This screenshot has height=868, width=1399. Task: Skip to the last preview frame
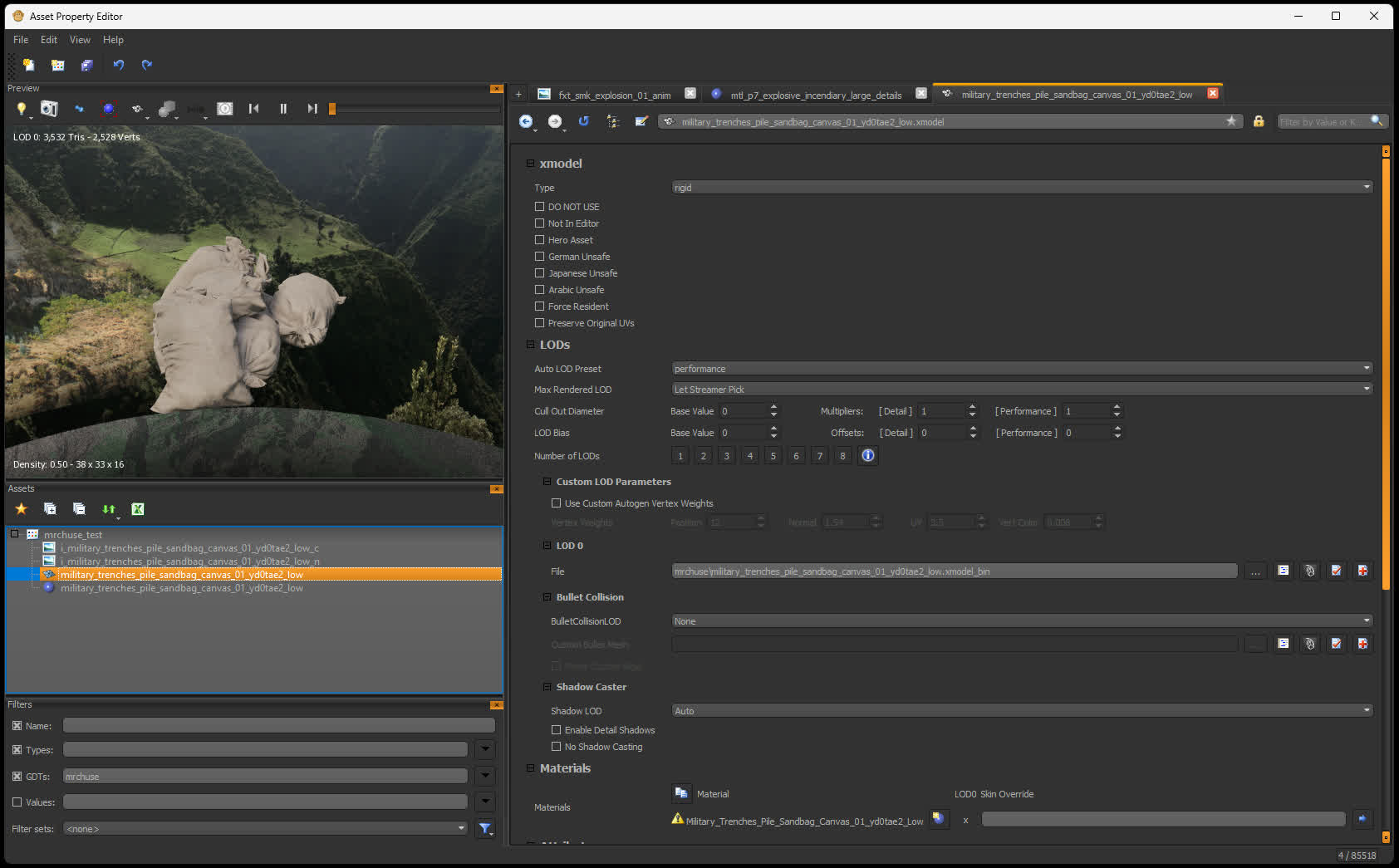tap(312, 109)
